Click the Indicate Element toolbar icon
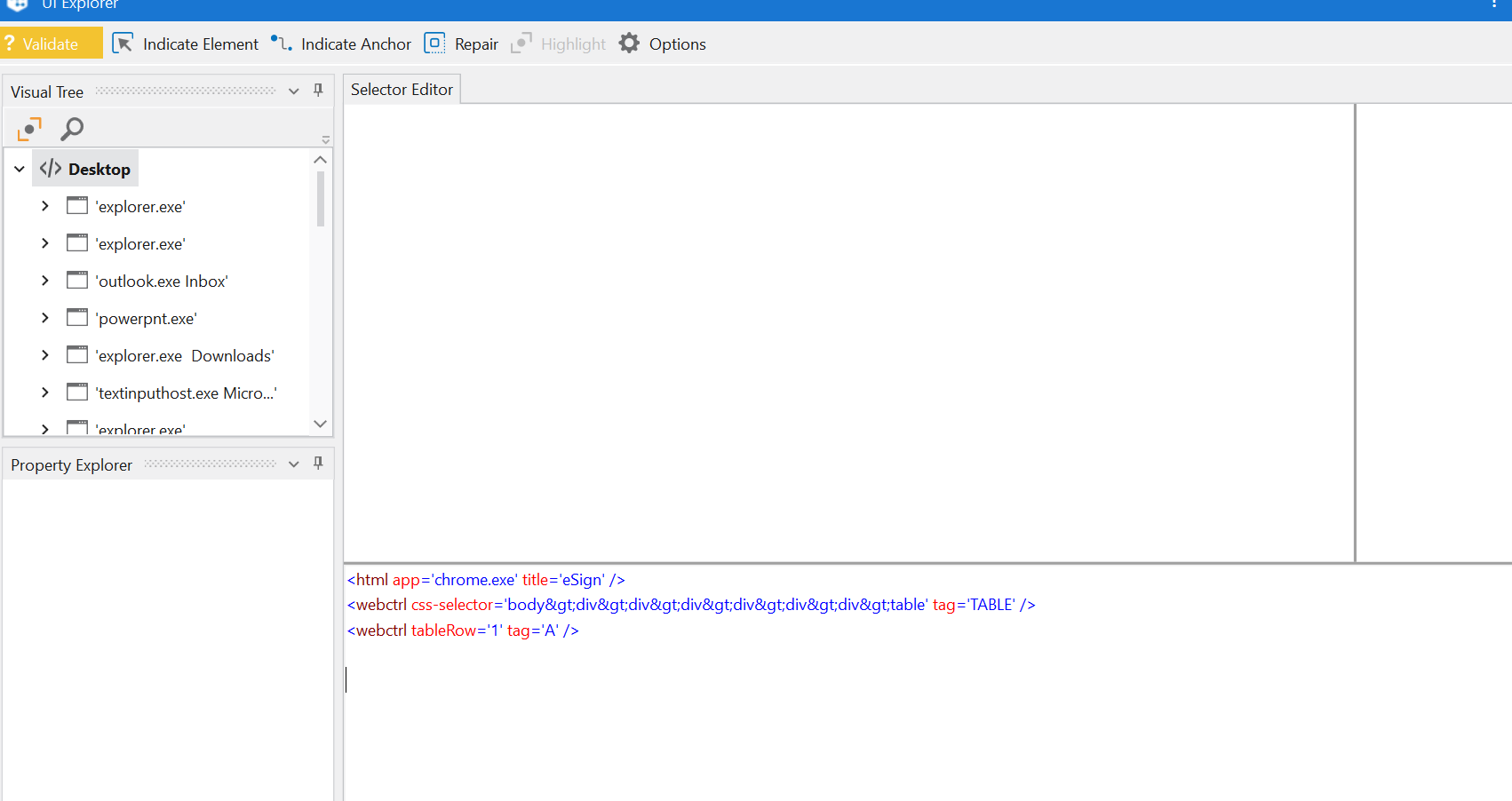Screen dimensions: 1512x801 coord(123,43)
